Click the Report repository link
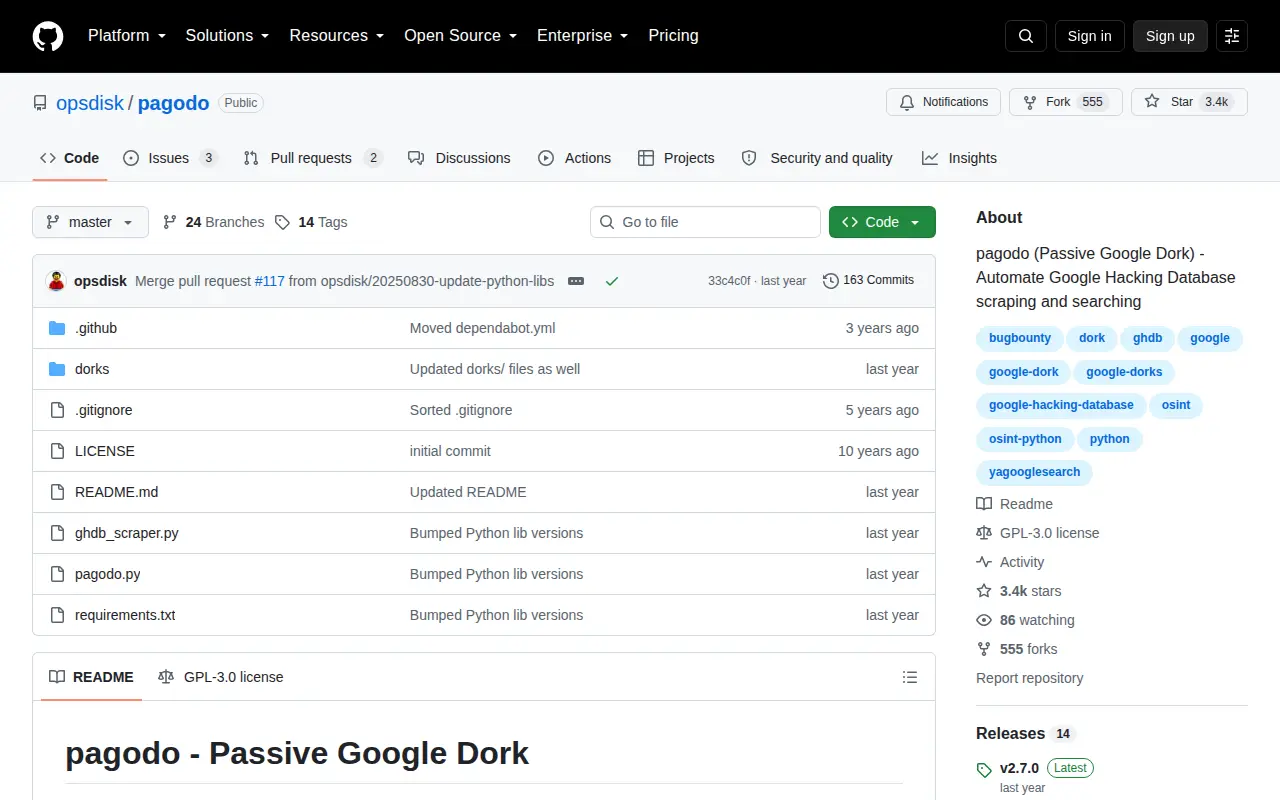The height and width of the screenshot is (800, 1280). 1029,678
